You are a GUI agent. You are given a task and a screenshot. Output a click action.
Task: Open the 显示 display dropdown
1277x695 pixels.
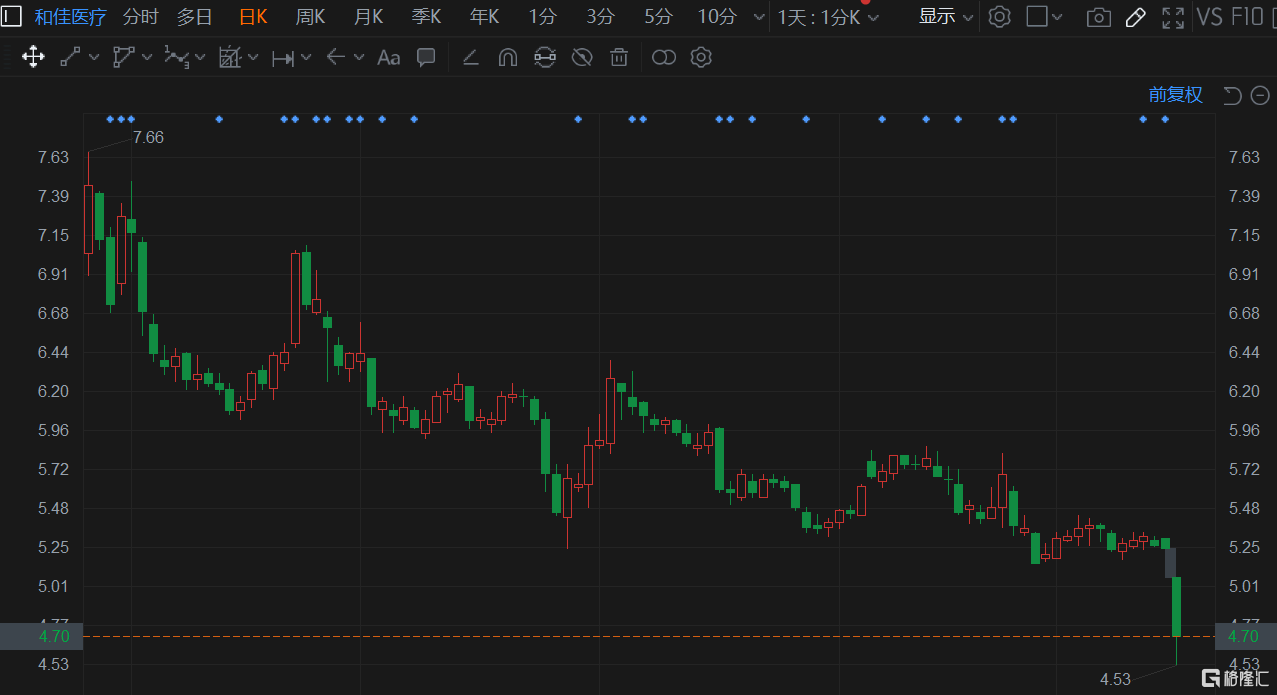(946, 17)
